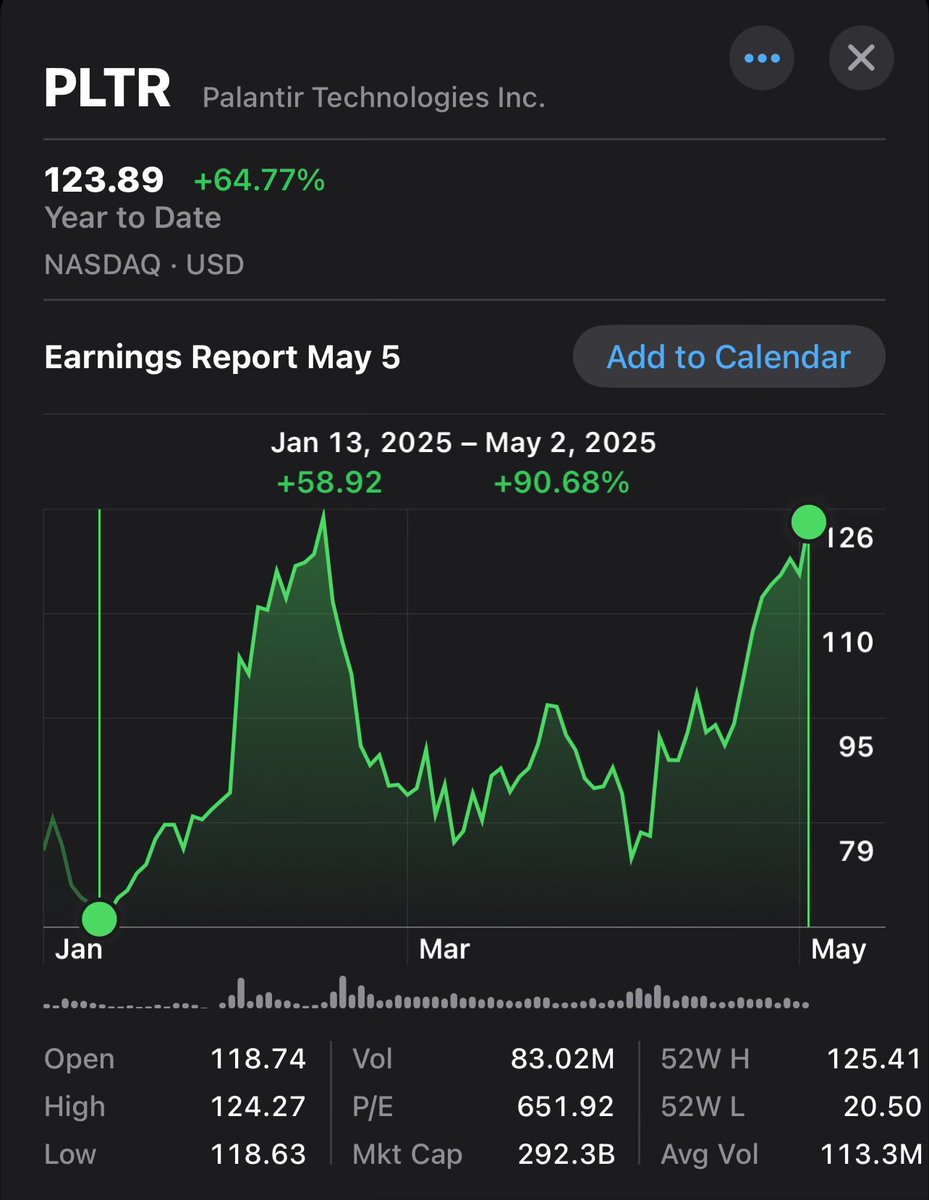Tap the +58.92 price change value

pos(330,483)
